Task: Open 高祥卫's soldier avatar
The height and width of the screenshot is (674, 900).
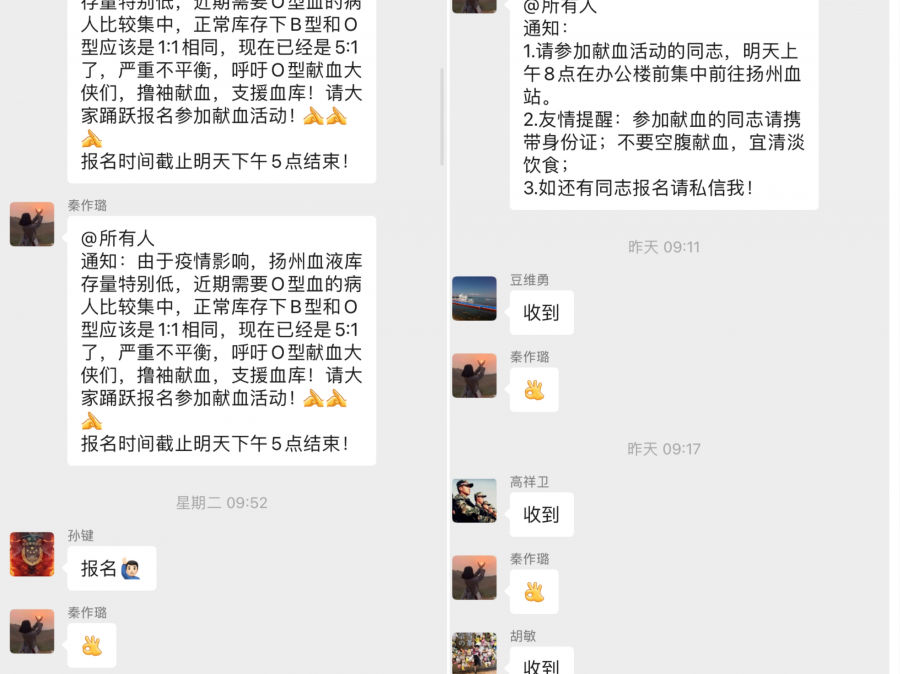Action: [x=474, y=501]
